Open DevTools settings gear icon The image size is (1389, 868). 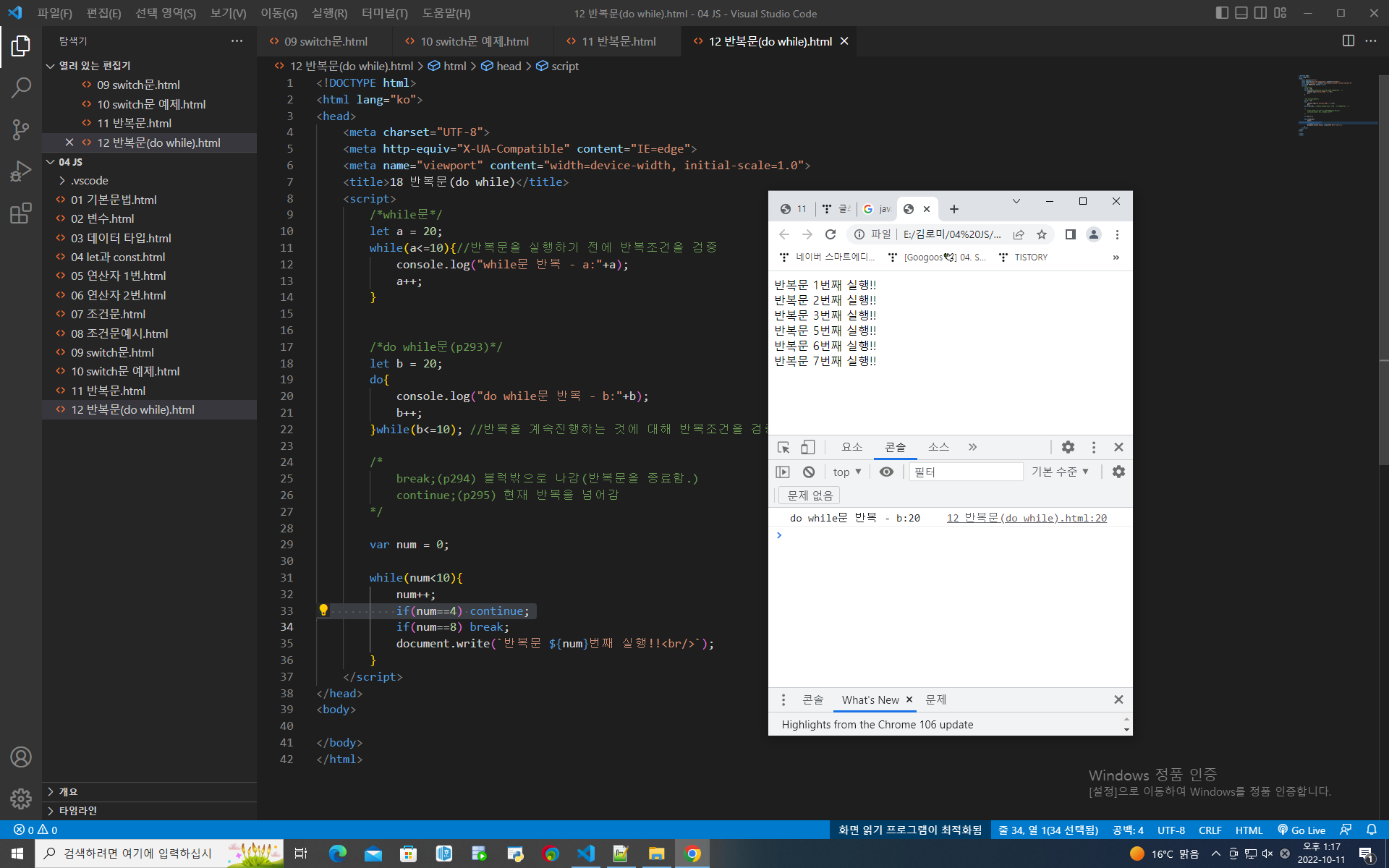[x=1068, y=447]
